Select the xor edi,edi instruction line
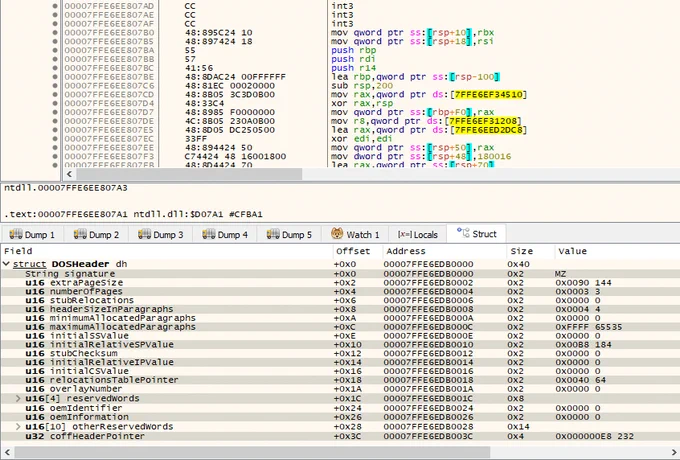 360,139
